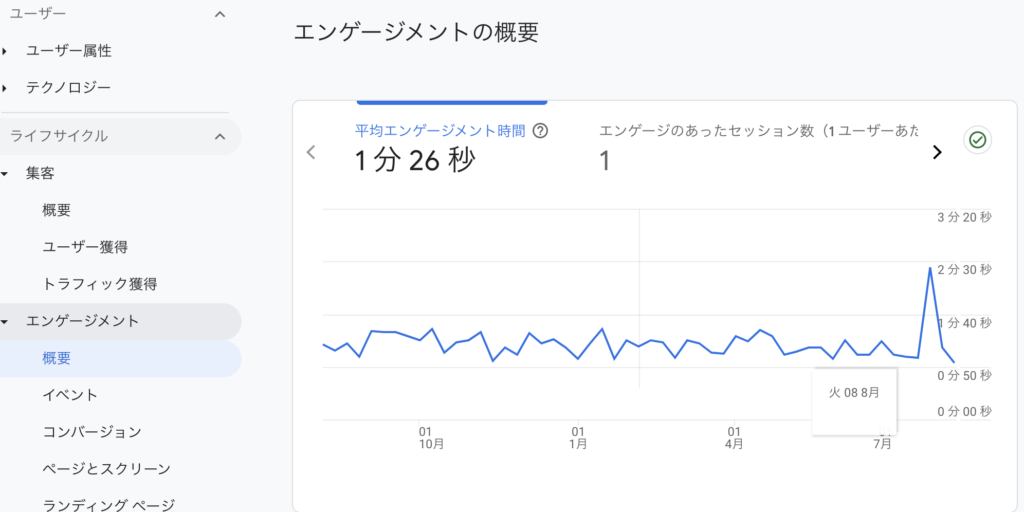The height and width of the screenshot is (512, 1024).
Task: Click the right arrow to next metrics
Action: (937, 152)
